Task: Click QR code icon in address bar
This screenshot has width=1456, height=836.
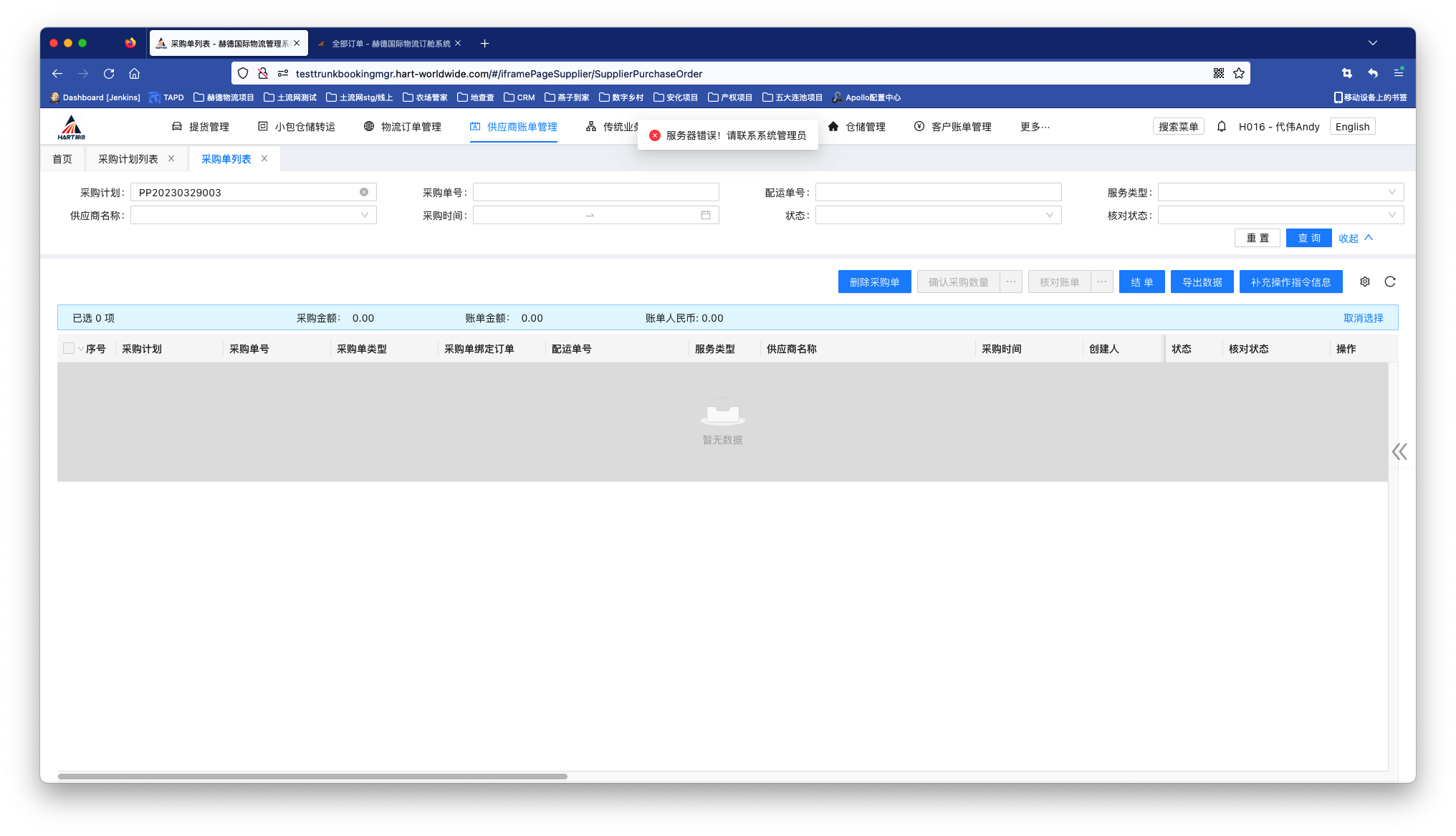Action: (x=1219, y=73)
